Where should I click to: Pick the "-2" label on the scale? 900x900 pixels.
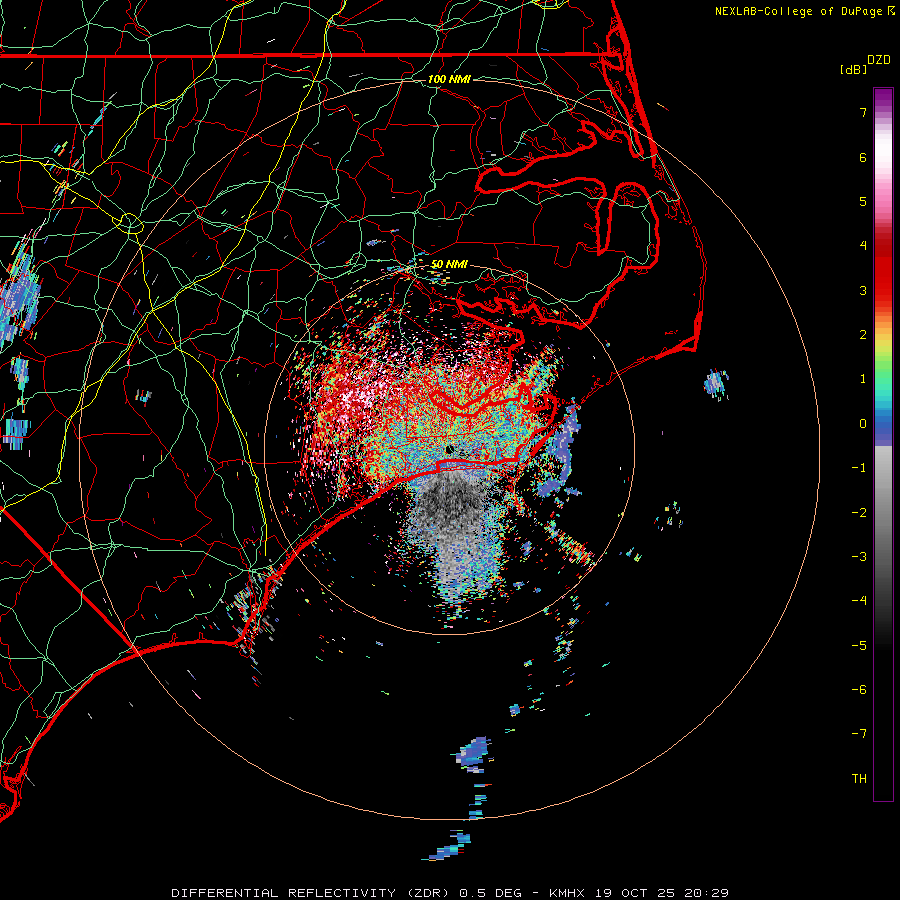tap(859, 512)
